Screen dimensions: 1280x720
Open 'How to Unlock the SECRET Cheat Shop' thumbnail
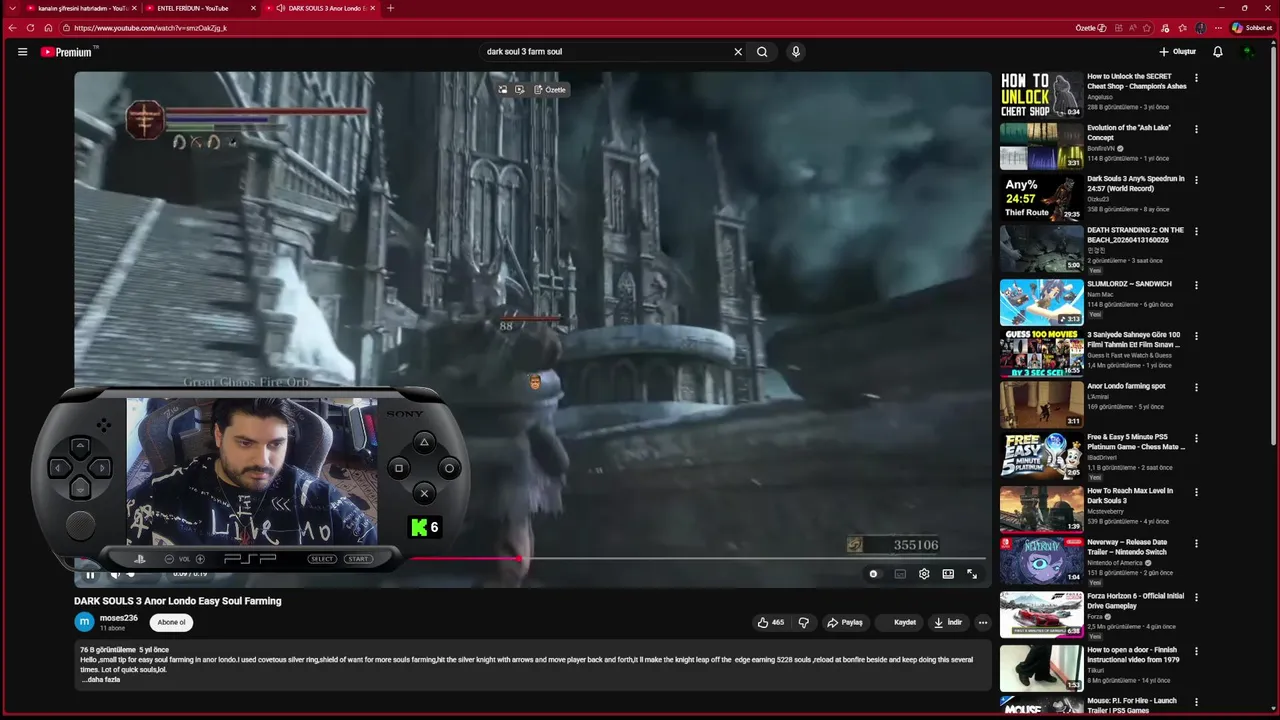[x=1041, y=96]
